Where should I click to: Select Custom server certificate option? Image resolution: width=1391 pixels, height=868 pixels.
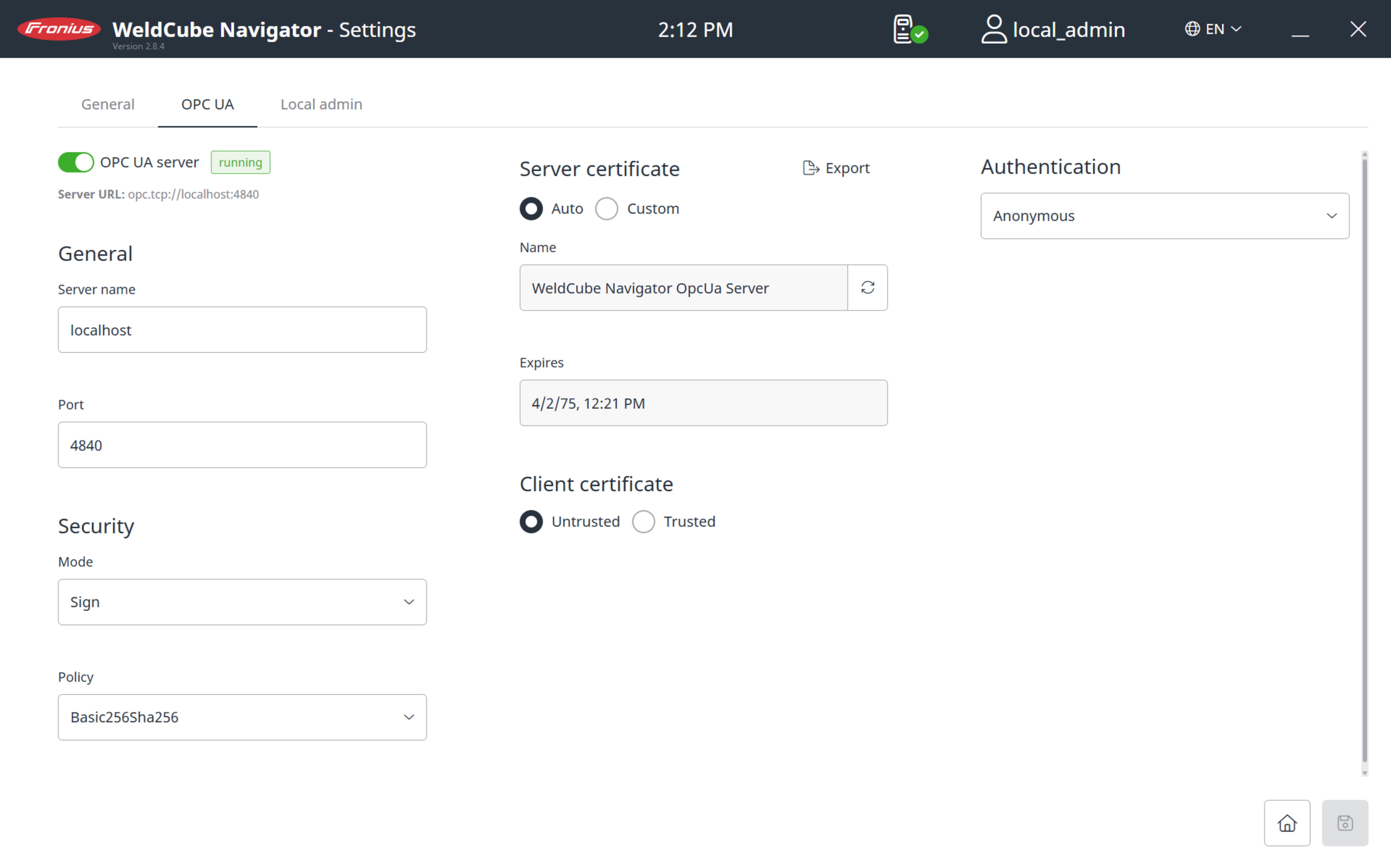[x=606, y=208]
